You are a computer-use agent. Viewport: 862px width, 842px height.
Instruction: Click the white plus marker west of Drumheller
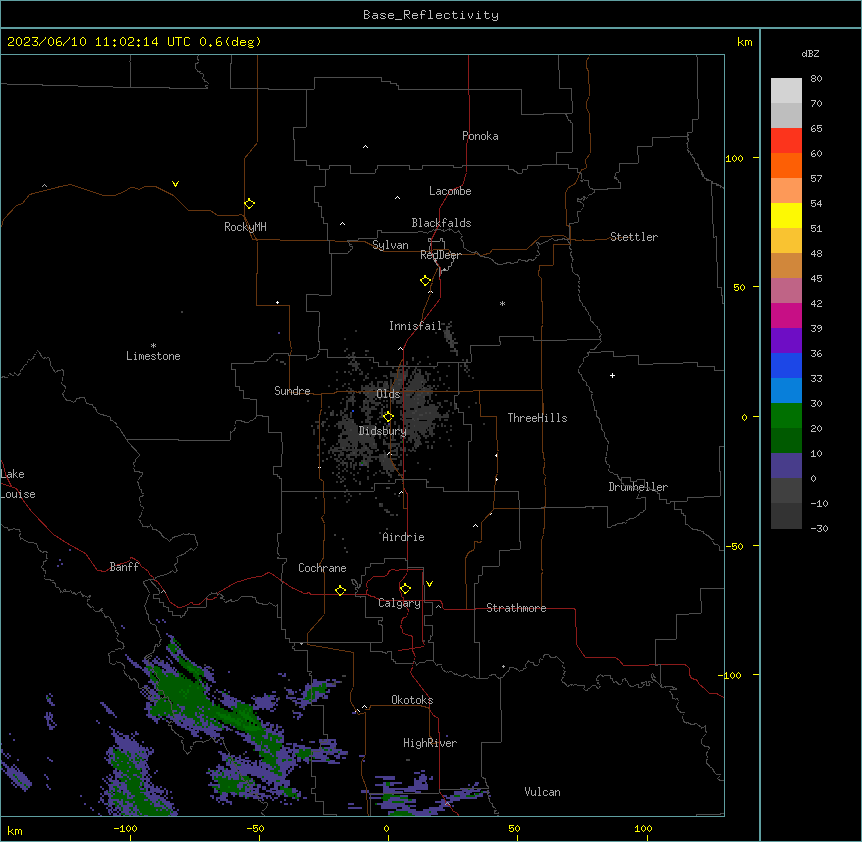612,375
